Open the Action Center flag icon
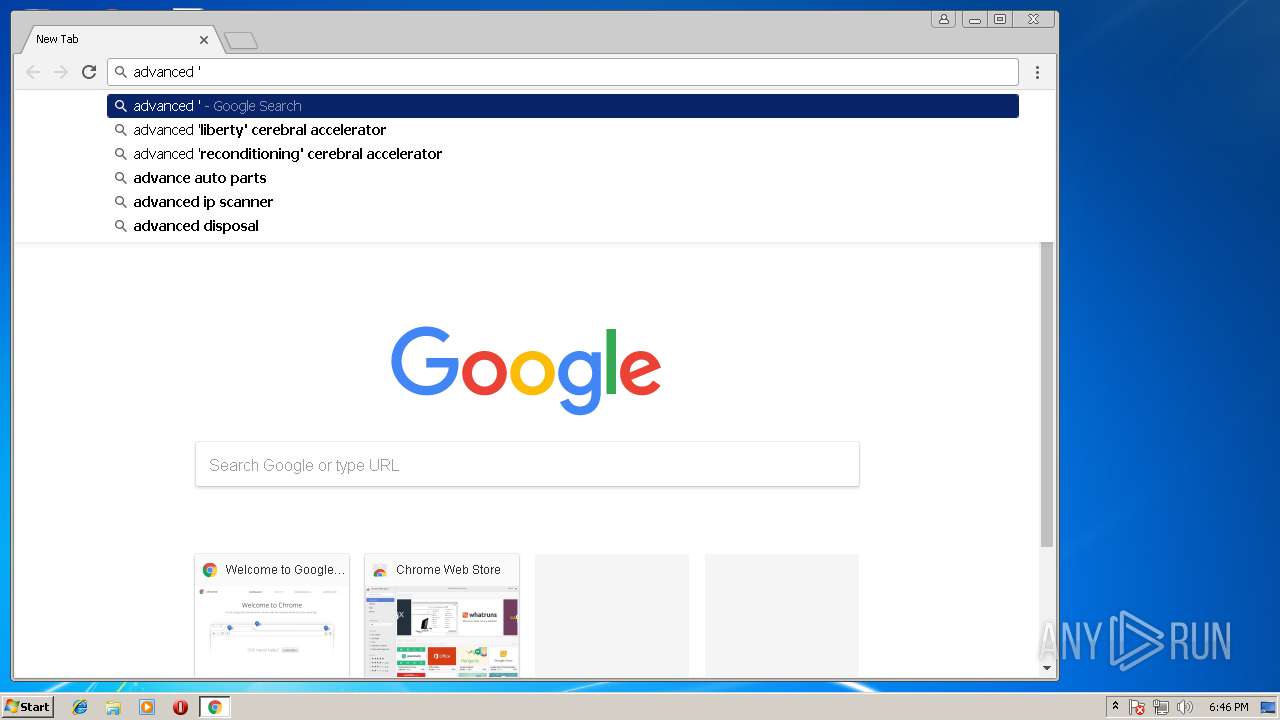The width and height of the screenshot is (1280, 720). point(1137,708)
